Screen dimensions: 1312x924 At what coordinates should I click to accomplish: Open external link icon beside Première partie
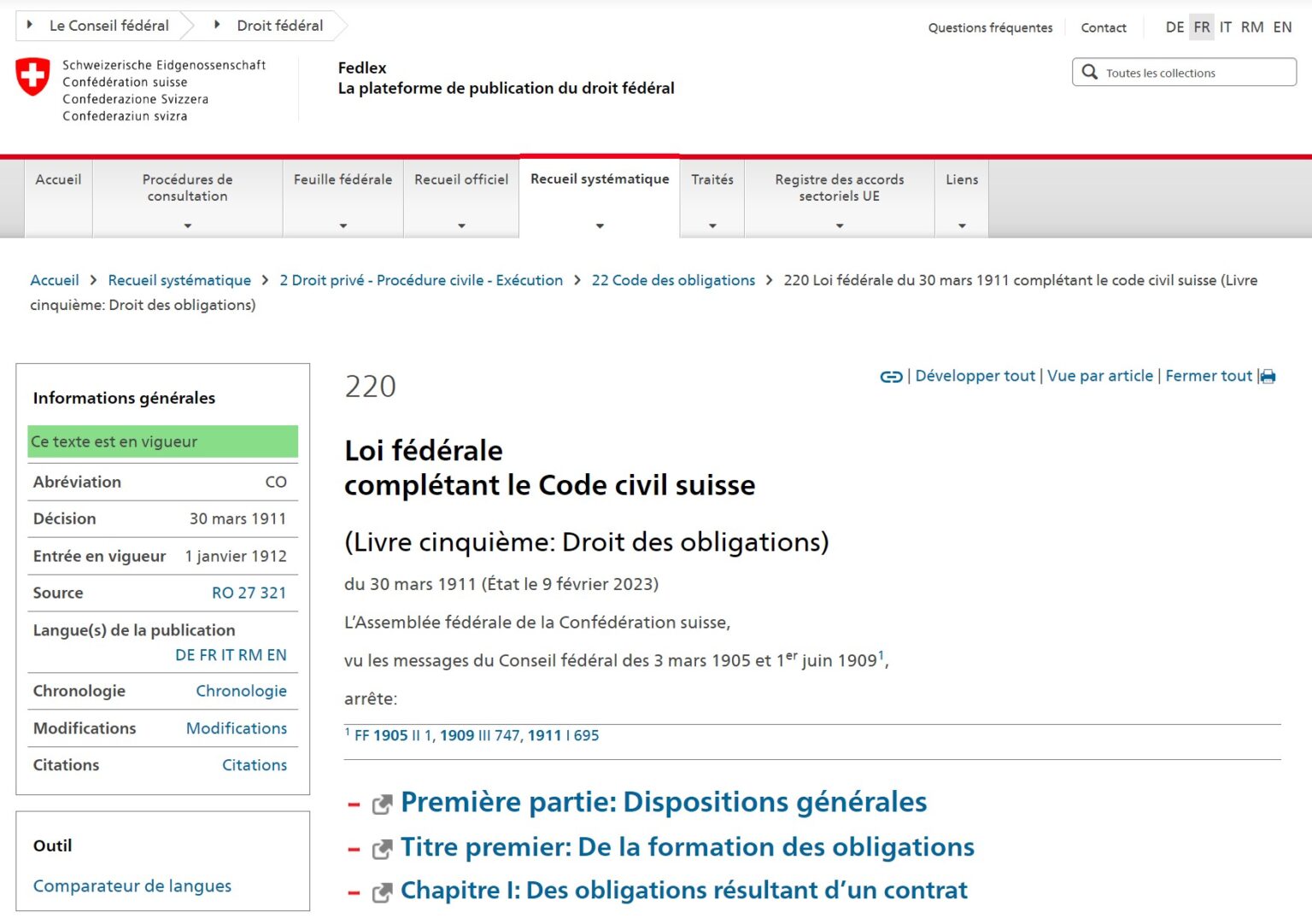pyautogui.click(x=382, y=804)
